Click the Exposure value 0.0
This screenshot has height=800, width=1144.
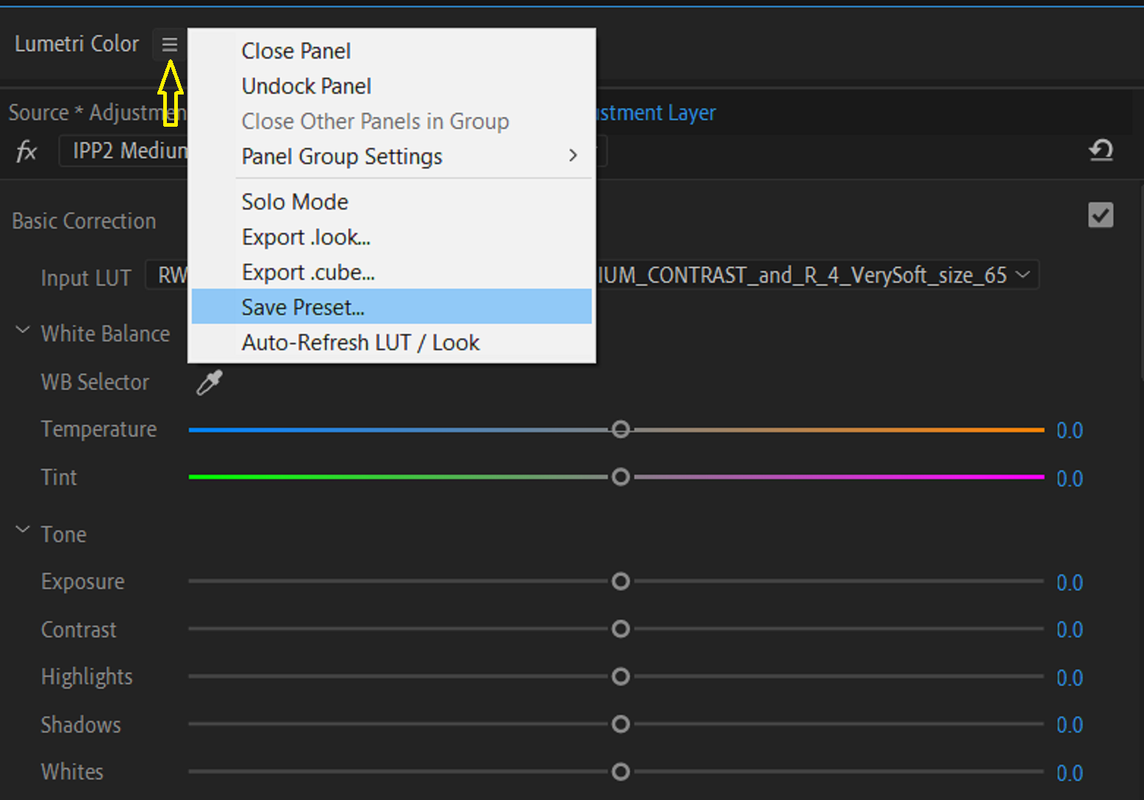tap(1070, 583)
